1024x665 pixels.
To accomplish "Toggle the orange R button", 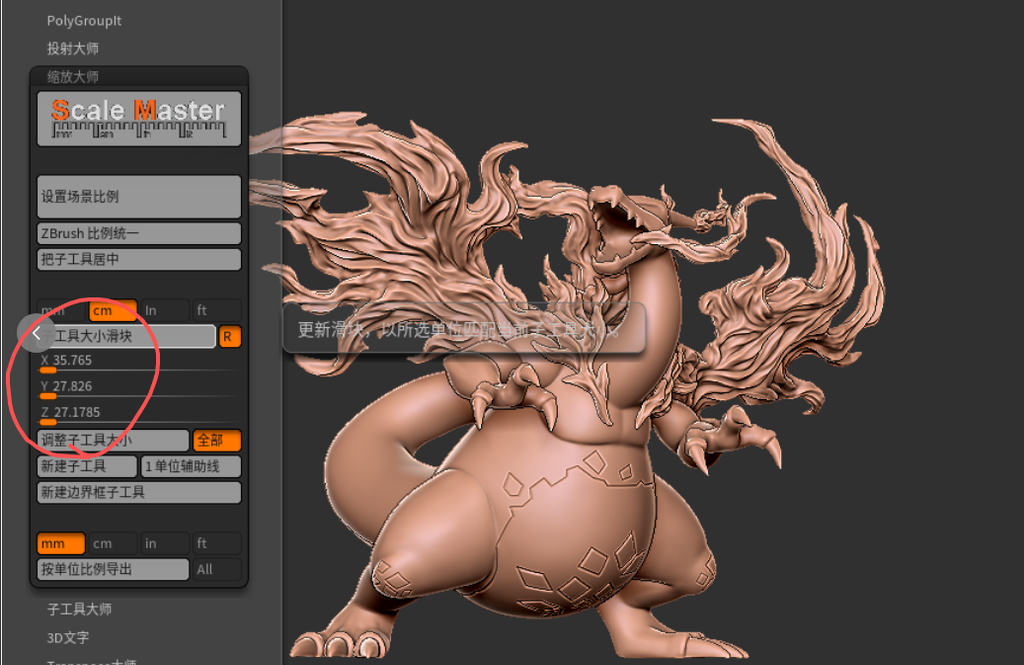I will point(229,337).
